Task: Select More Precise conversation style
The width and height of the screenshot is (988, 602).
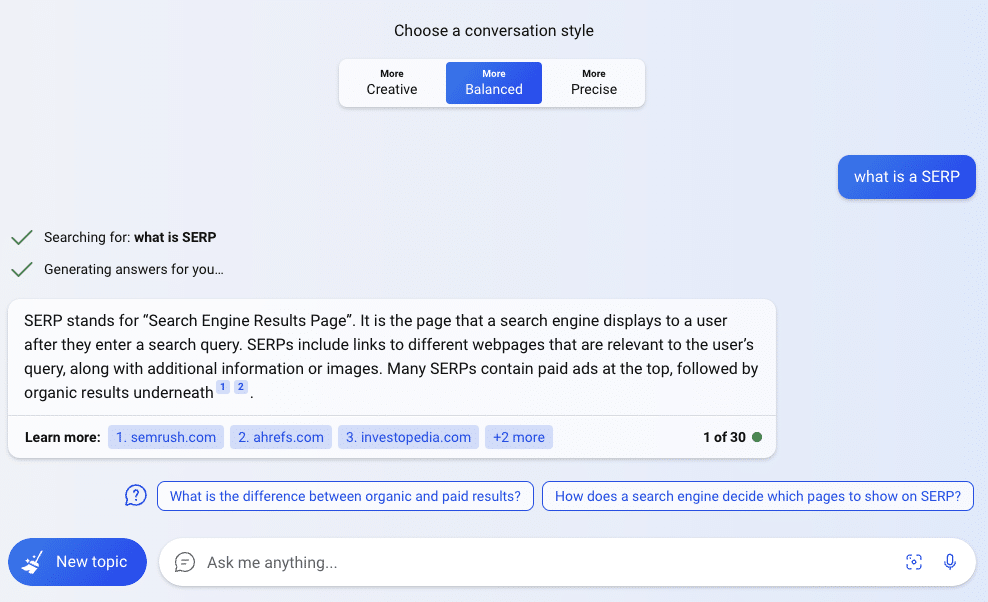Action: click(x=594, y=83)
